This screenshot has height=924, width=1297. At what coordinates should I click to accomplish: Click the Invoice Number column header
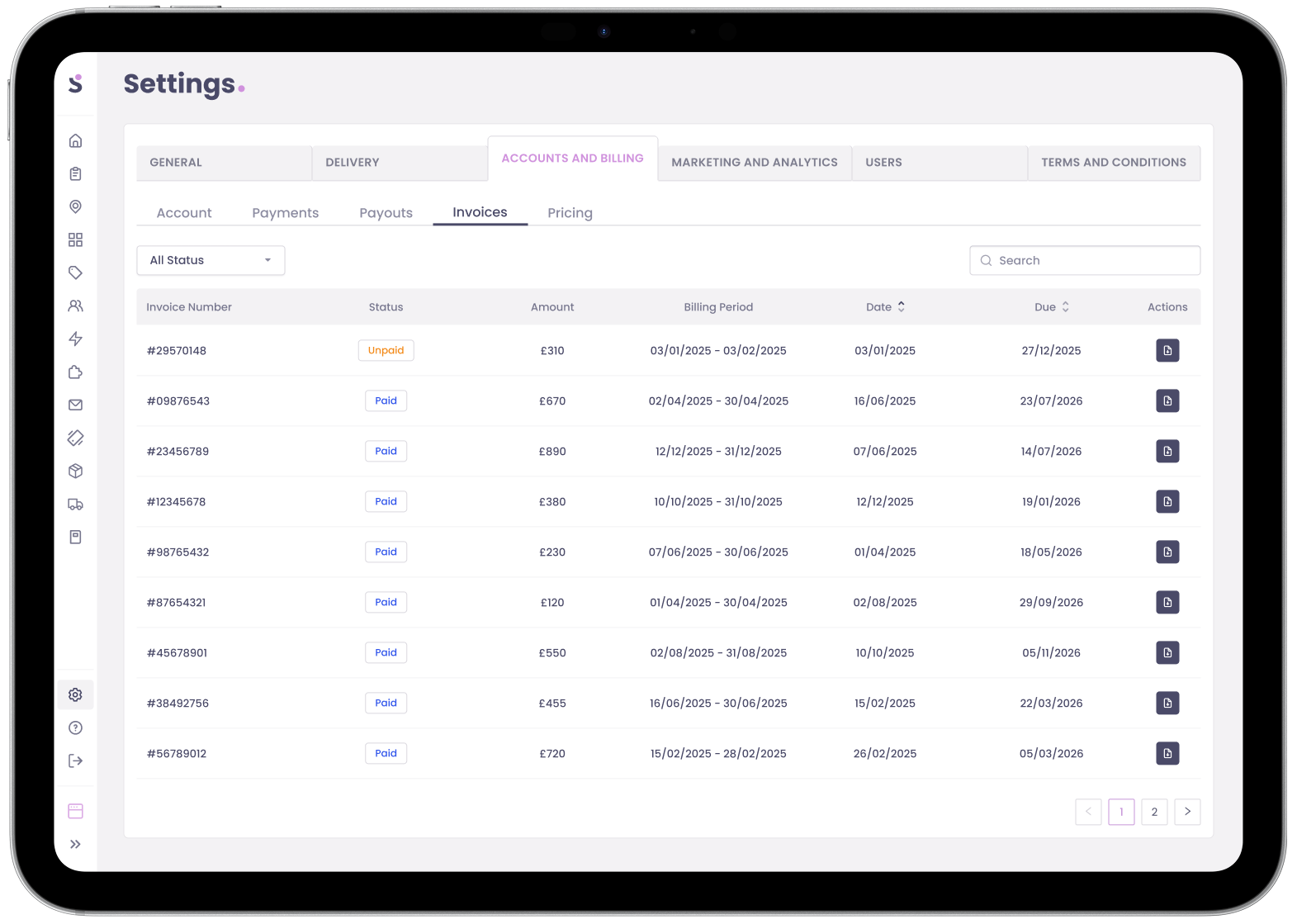(189, 306)
